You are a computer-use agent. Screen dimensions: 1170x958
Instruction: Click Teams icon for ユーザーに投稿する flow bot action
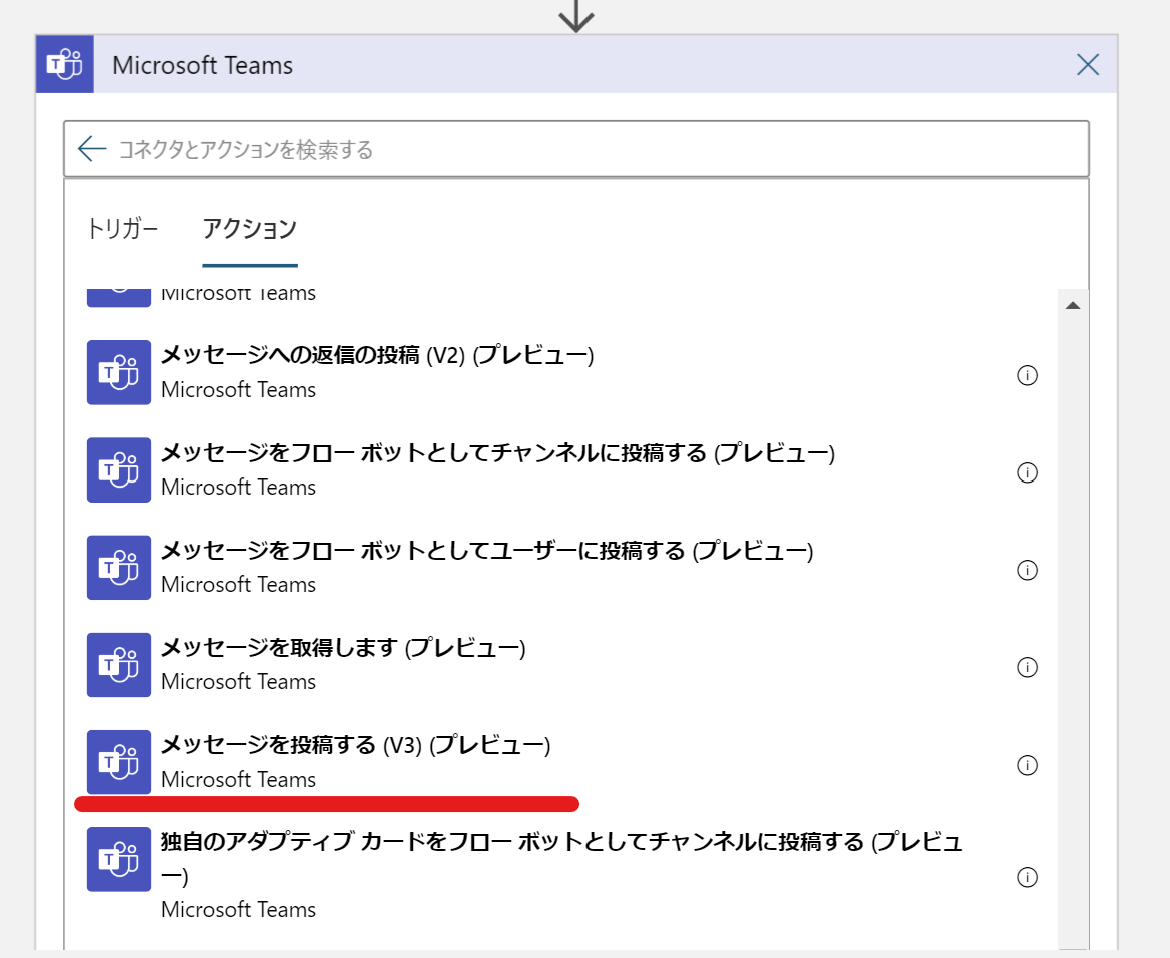click(x=119, y=568)
